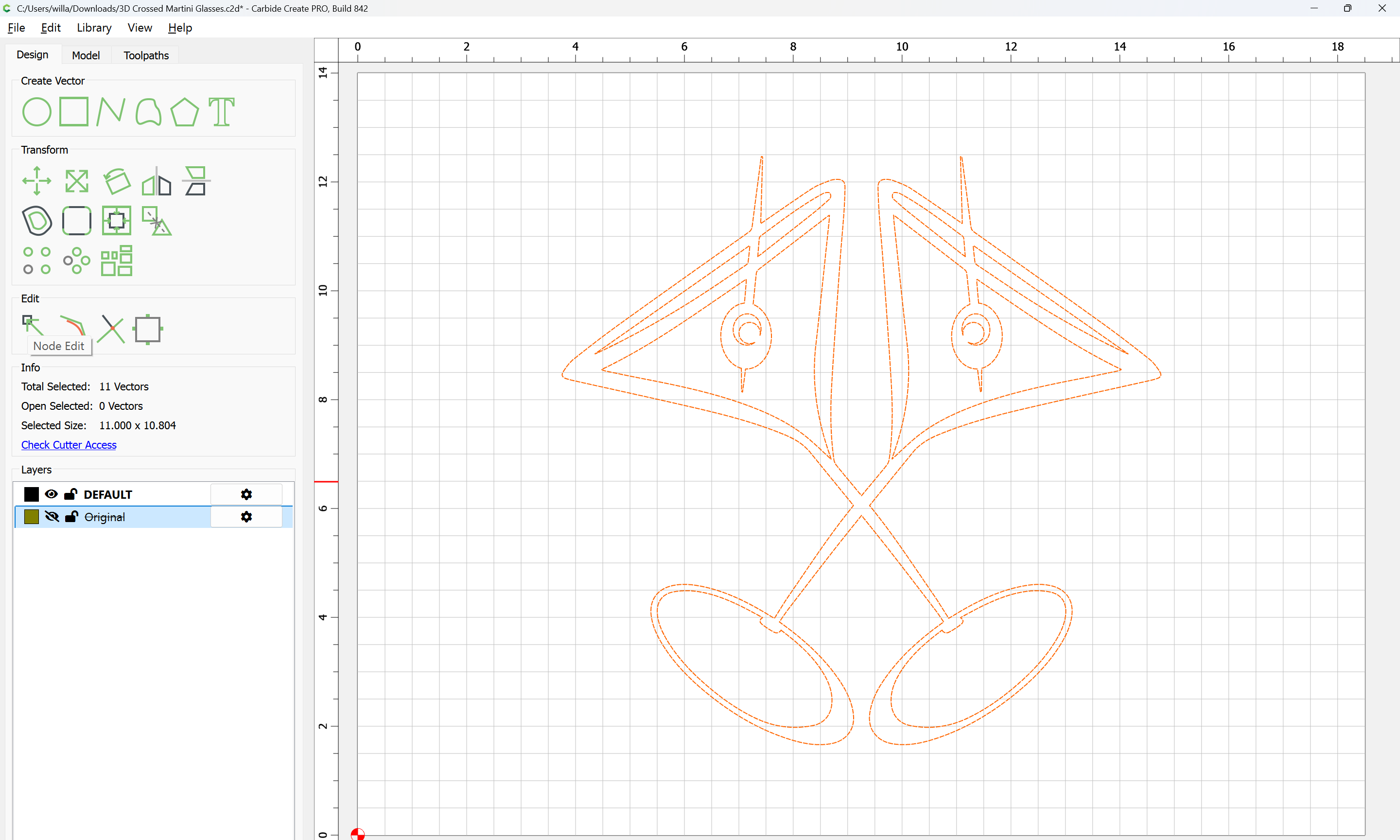
Task: Hide the DEFAULT layer via eye icon
Action: 51,493
